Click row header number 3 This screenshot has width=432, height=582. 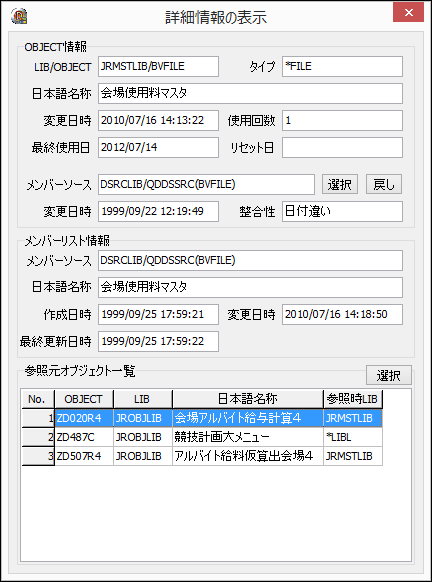coord(38,456)
